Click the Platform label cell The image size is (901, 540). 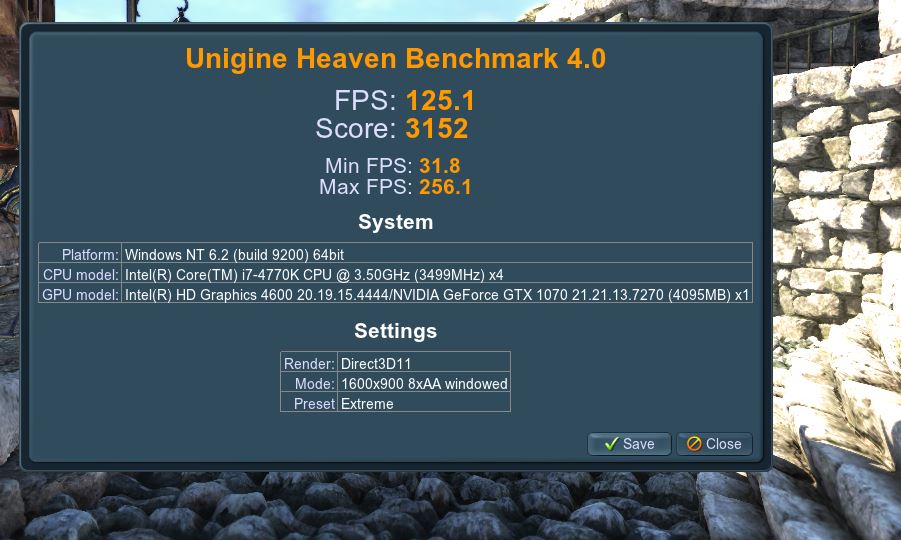click(80, 253)
